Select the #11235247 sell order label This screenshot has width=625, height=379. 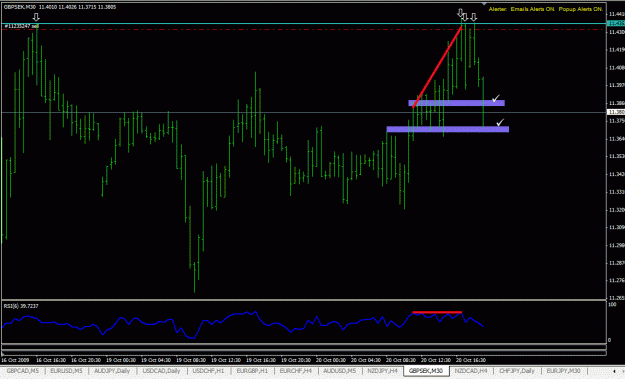tap(22, 26)
